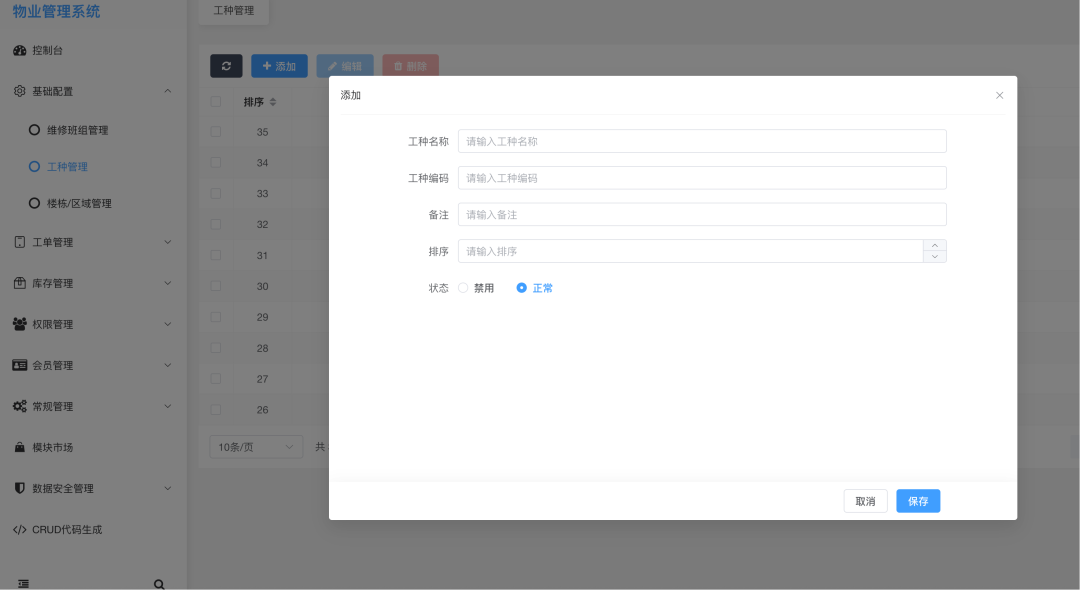Sort the table by 排序 column arrows

(x=273, y=102)
